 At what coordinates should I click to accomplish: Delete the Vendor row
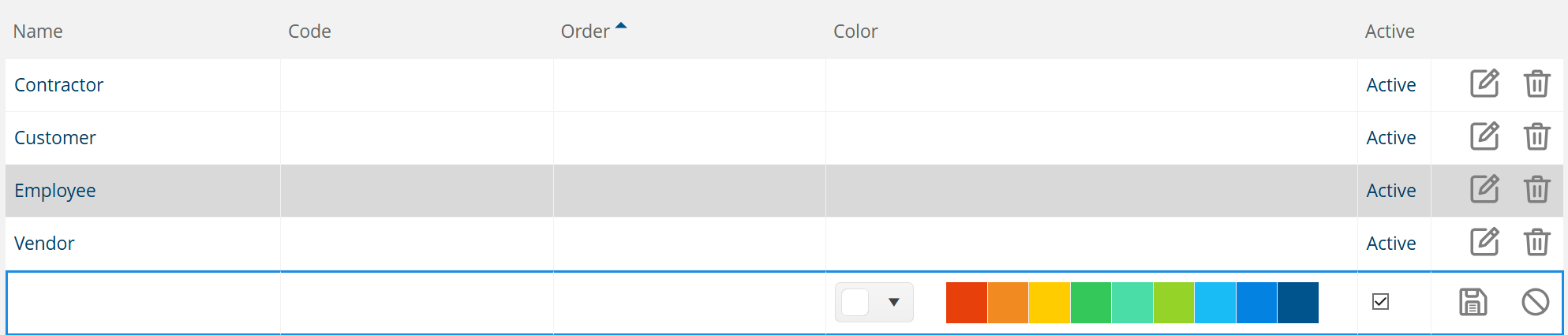(x=1536, y=242)
